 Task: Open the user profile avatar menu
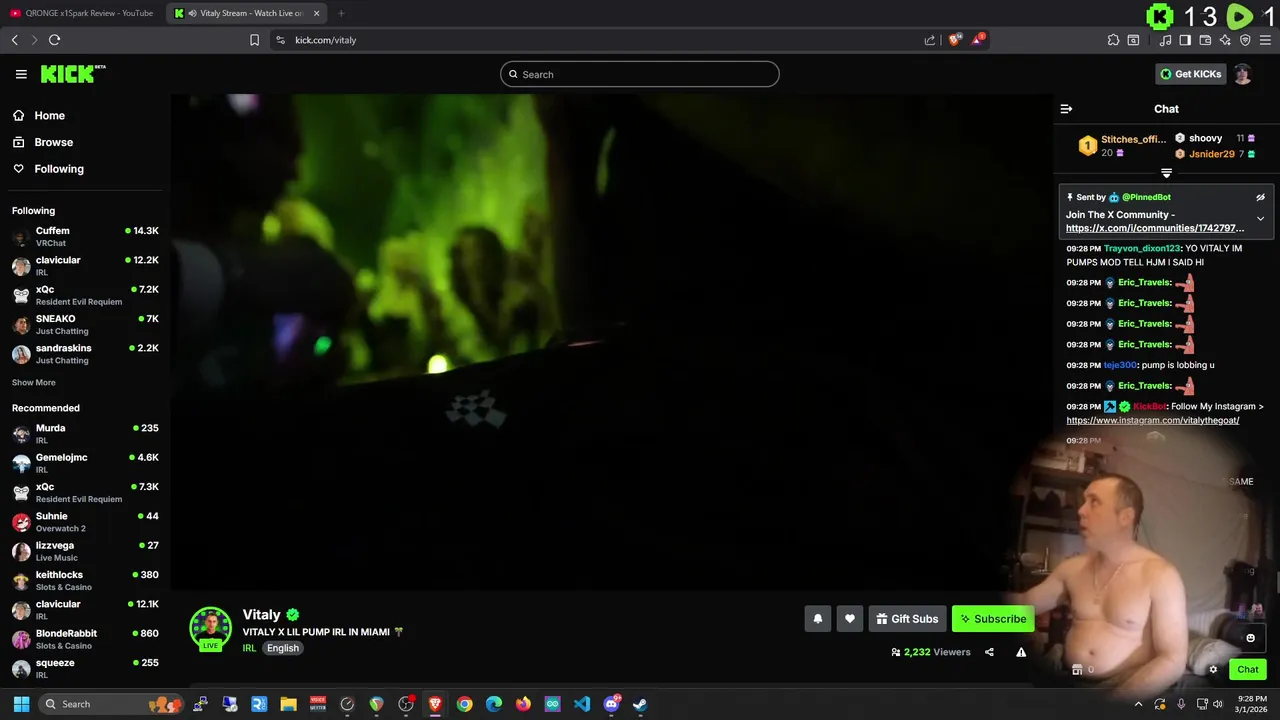pyautogui.click(x=1242, y=74)
